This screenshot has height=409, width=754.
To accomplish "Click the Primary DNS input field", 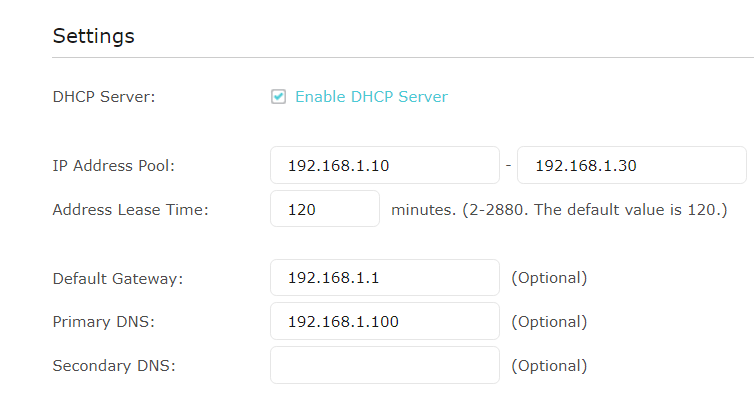I will pos(384,322).
